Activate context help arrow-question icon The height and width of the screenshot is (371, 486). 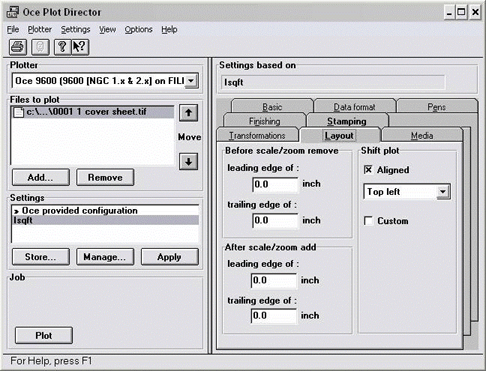tap(80, 47)
